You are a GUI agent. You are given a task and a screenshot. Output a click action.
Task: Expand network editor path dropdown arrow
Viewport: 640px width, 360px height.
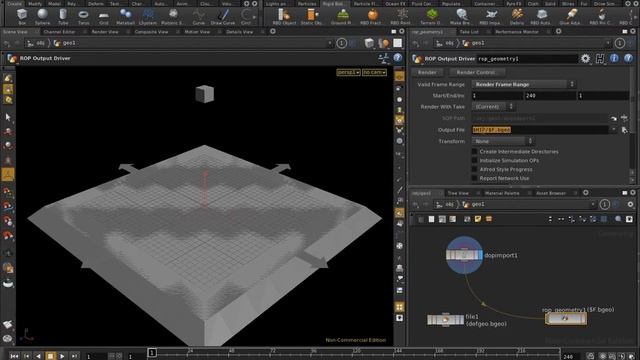coord(593,204)
